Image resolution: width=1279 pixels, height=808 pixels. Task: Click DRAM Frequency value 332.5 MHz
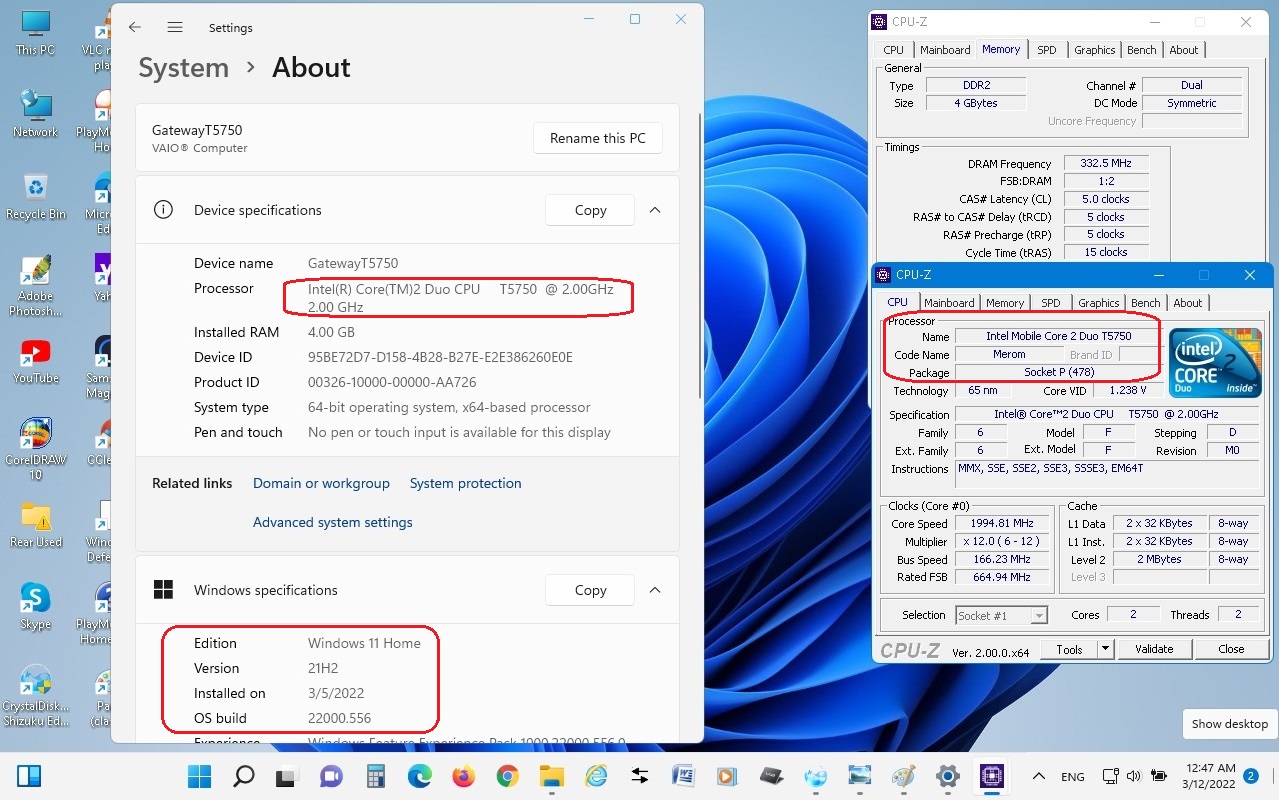(x=1105, y=164)
